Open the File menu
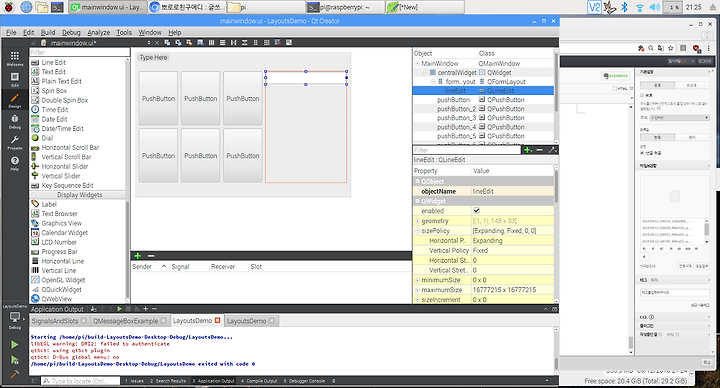Viewport: 720px width, 388px height. point(11,32)
